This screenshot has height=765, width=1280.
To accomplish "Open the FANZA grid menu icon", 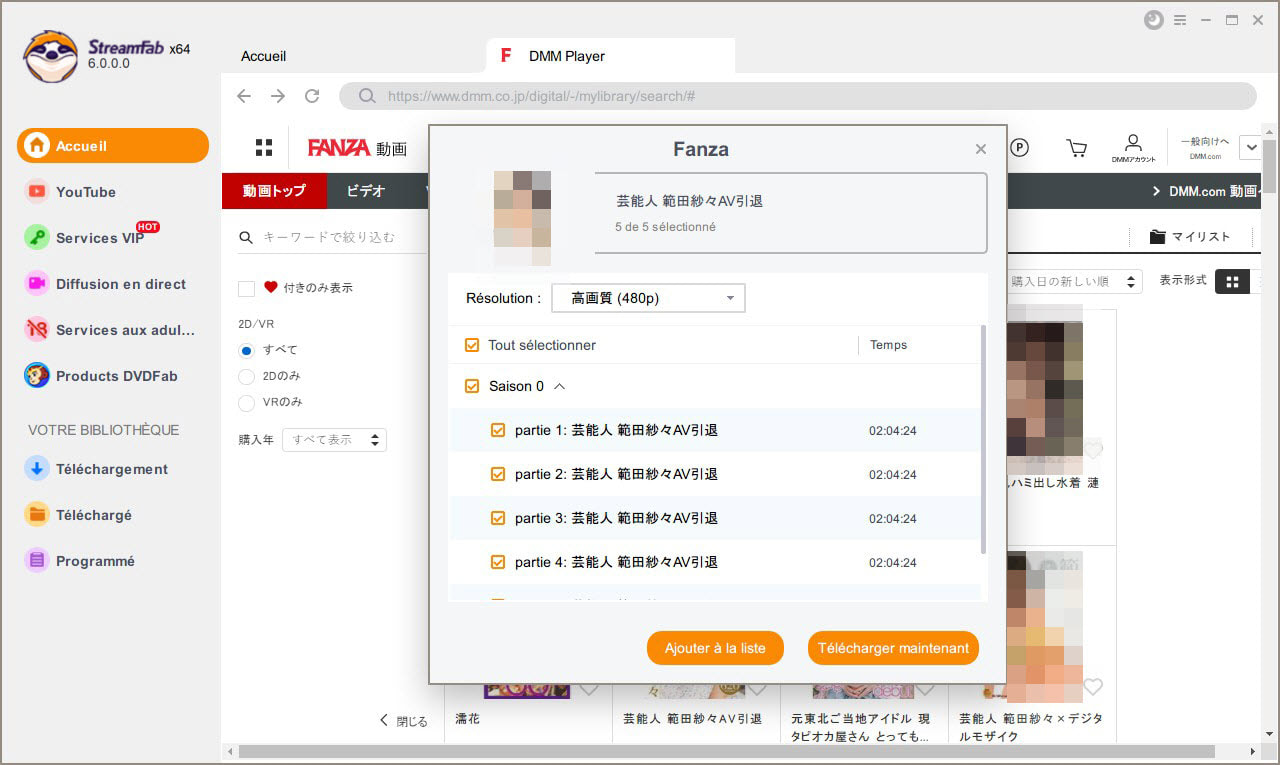I will click(264, 148).
